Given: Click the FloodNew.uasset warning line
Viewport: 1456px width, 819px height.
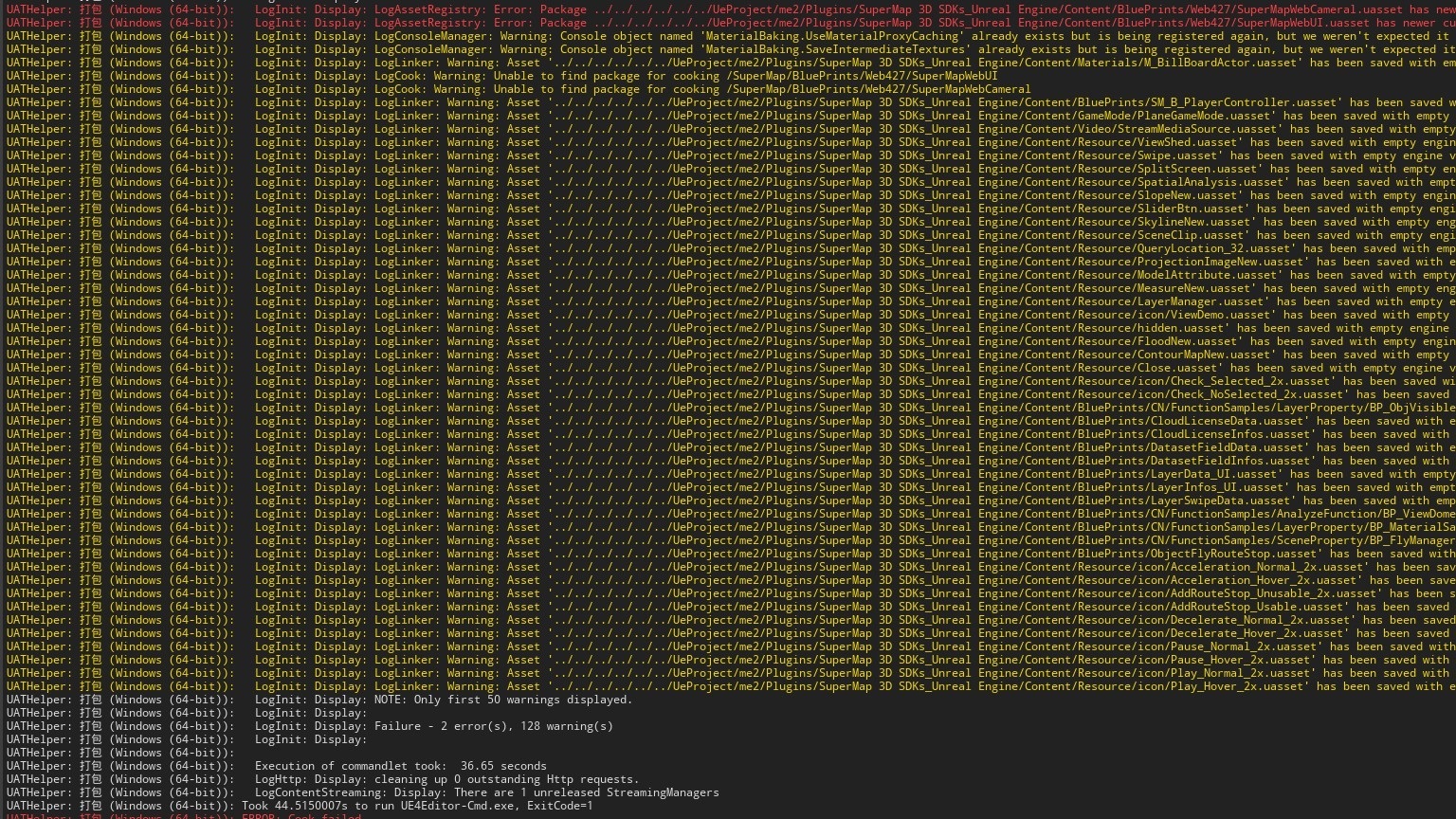Looking at the screenshot, I should [x=731, y=341].
